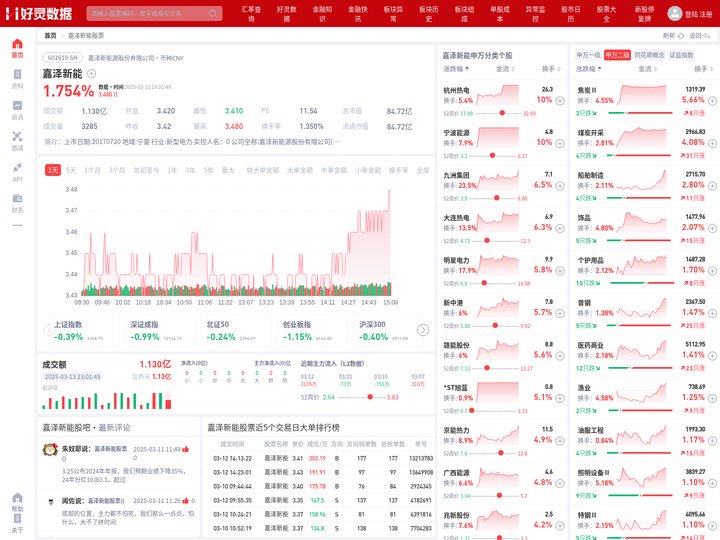The width and height of the screenshot is (720, 540).
Task: Add 明星电力 with its plus icon
Action: (x=560, y=270)
